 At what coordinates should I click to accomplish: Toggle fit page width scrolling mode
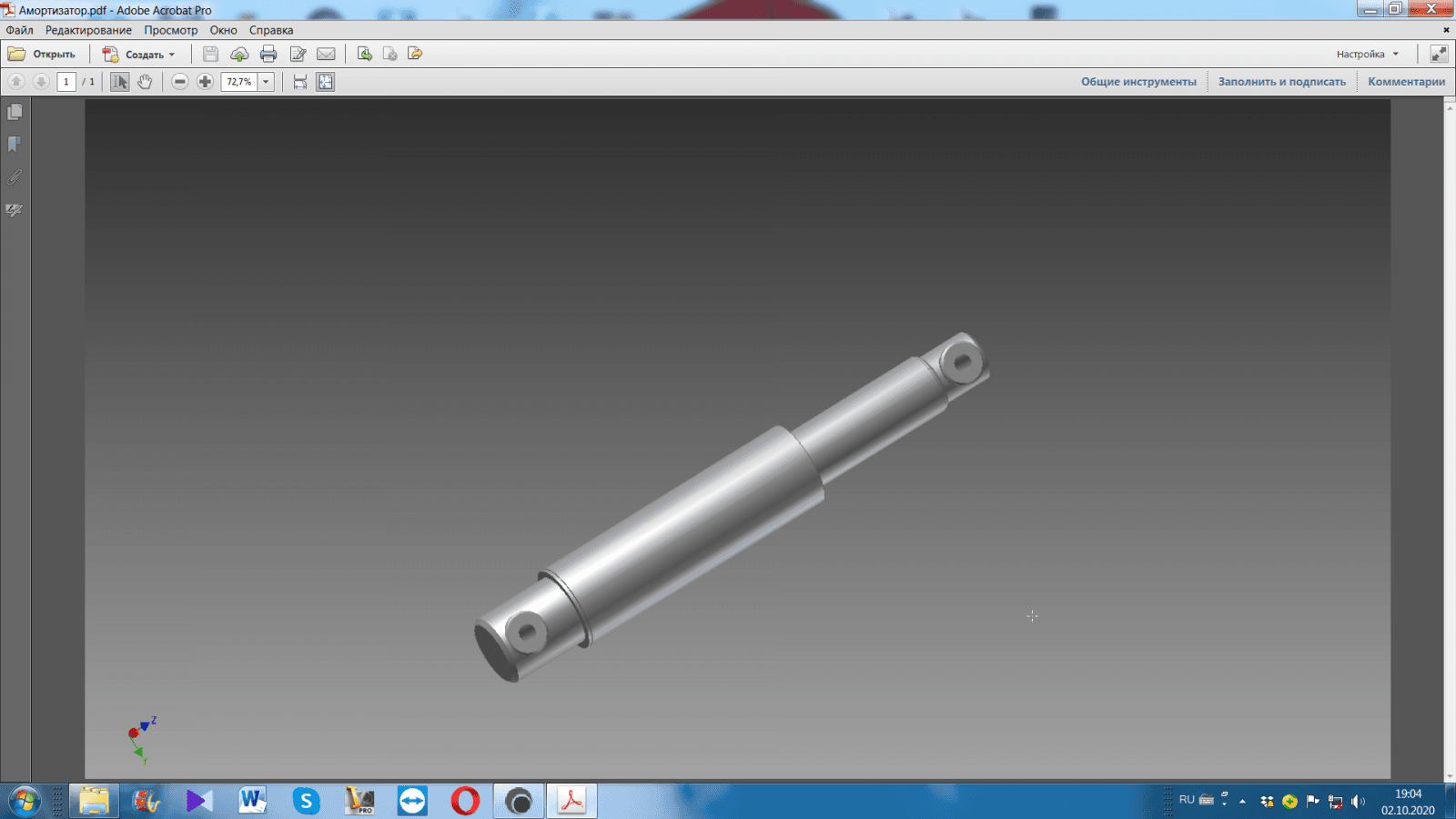pos(300,82)
